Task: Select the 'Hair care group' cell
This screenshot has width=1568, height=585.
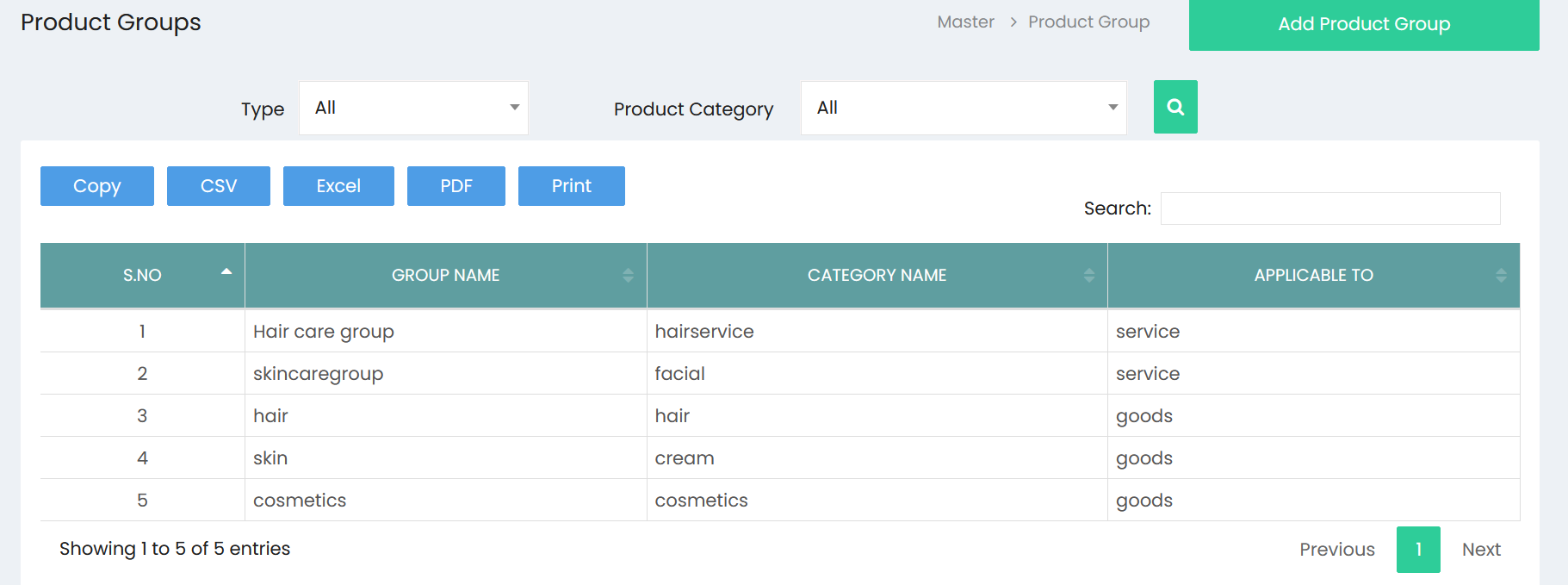Action: click(x=445, y=332)
